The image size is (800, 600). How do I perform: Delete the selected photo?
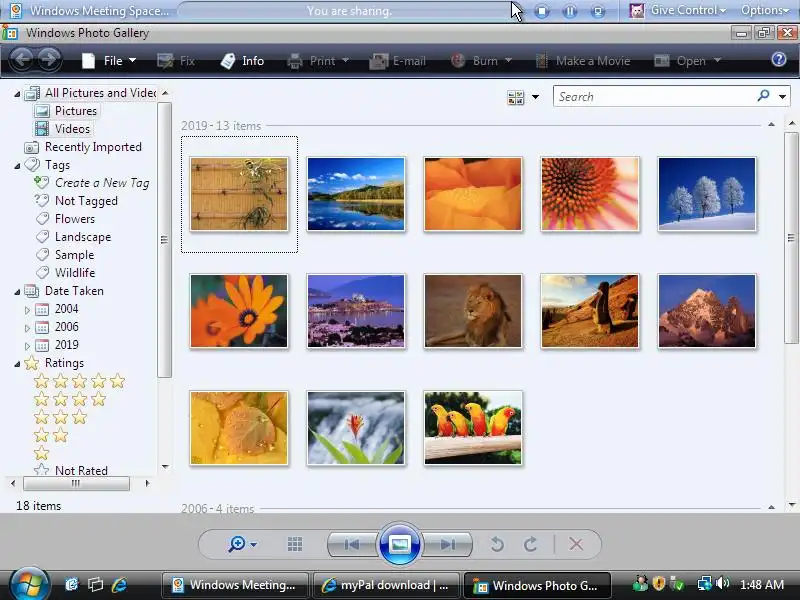tap(576, 544)
